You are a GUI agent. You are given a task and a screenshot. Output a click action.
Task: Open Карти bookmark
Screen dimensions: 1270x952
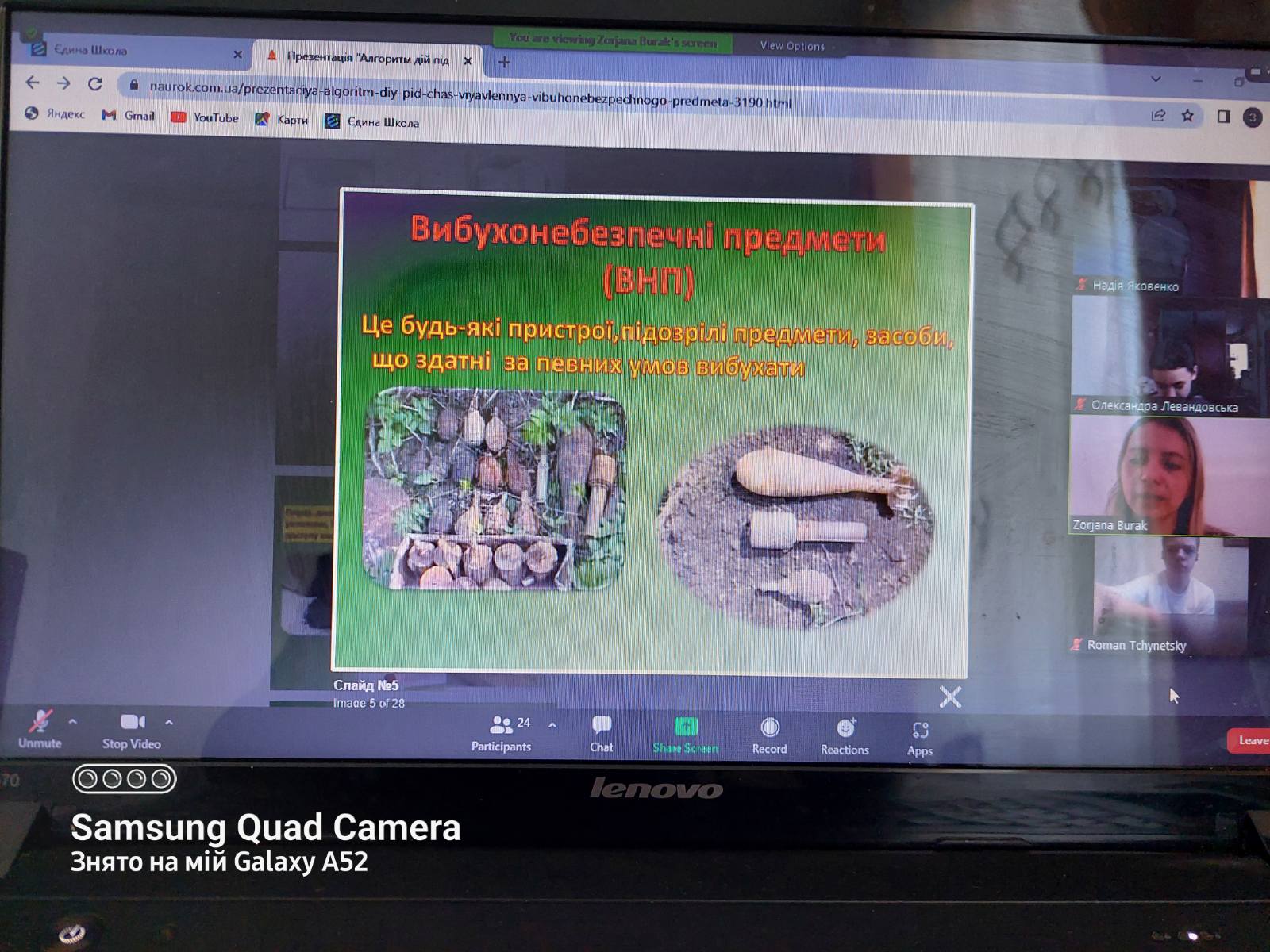tap(281, 120)
